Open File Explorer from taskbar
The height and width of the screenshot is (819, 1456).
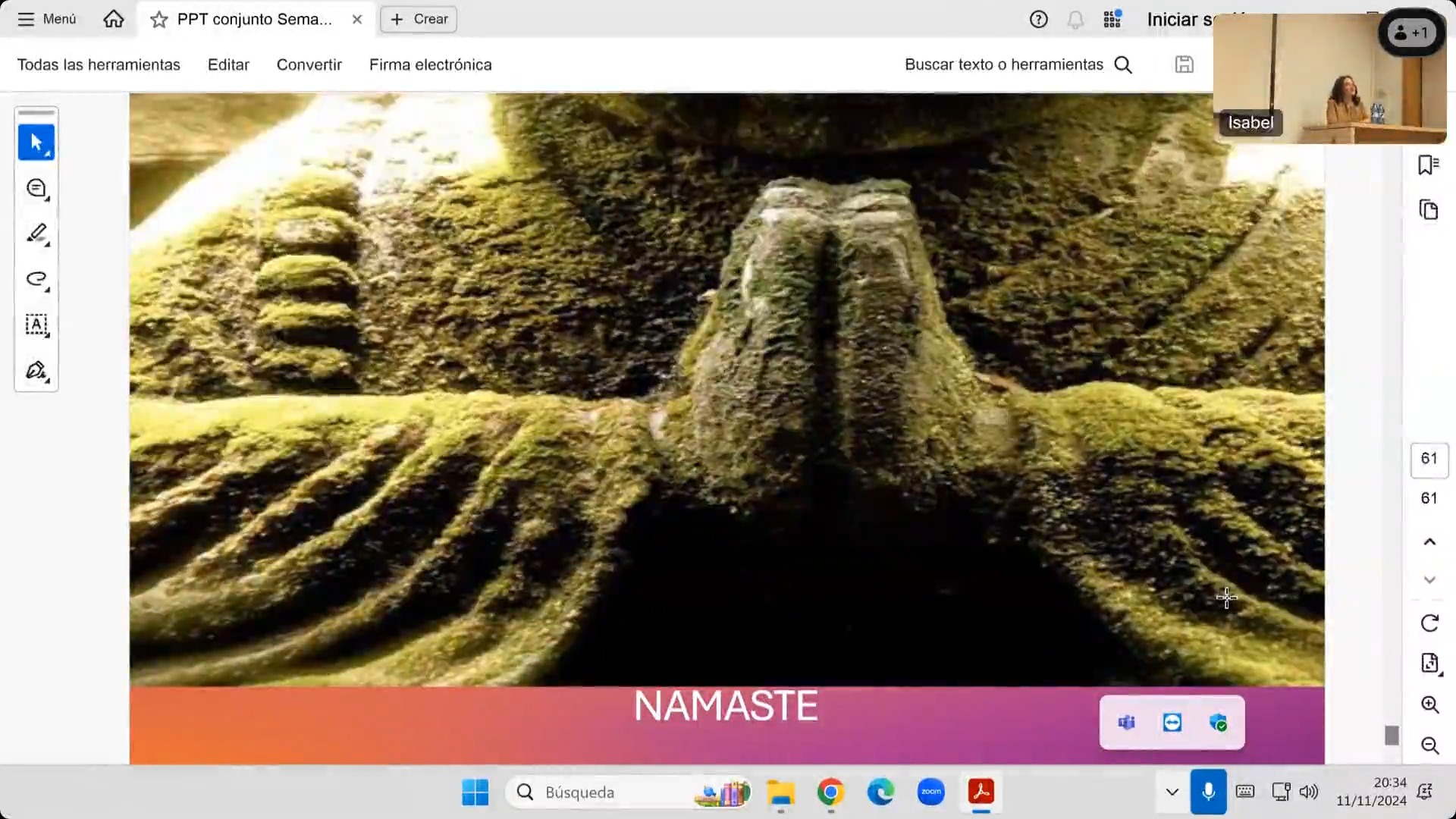click(780, 792)
